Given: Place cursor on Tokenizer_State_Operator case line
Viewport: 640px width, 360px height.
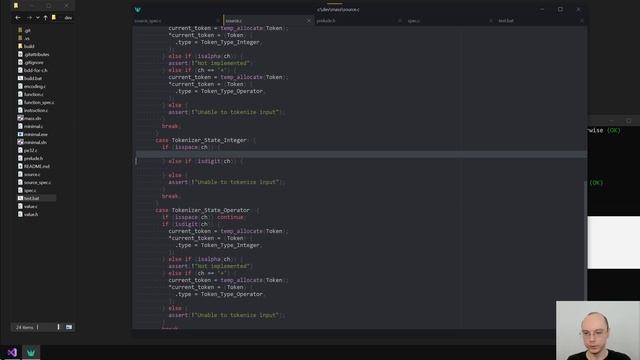Looking at the screenshot, I should coord(207,210).
